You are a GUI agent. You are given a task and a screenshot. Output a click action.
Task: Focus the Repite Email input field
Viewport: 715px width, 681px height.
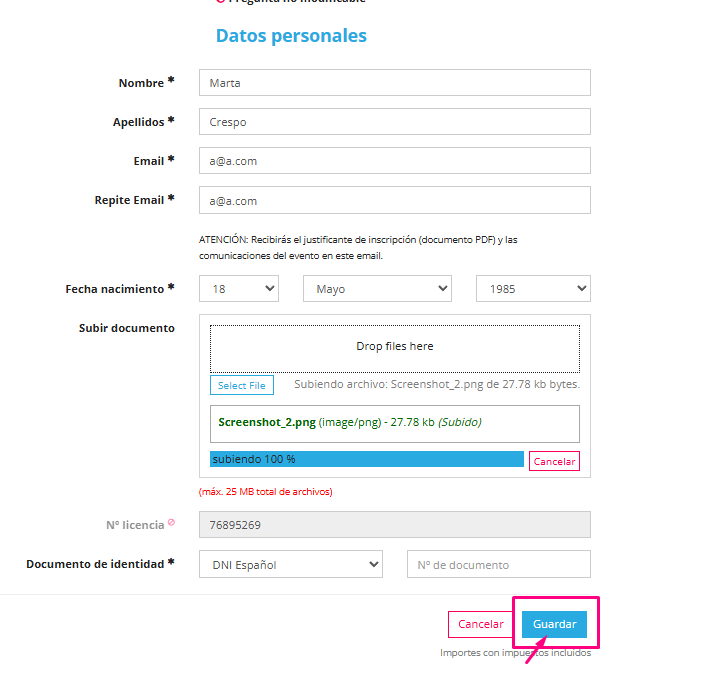tap(395, 200)
